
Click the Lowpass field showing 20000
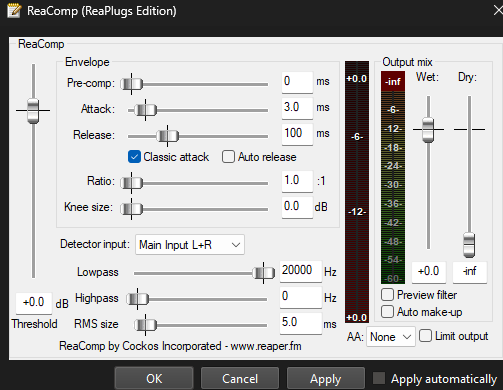click(301, 271)
